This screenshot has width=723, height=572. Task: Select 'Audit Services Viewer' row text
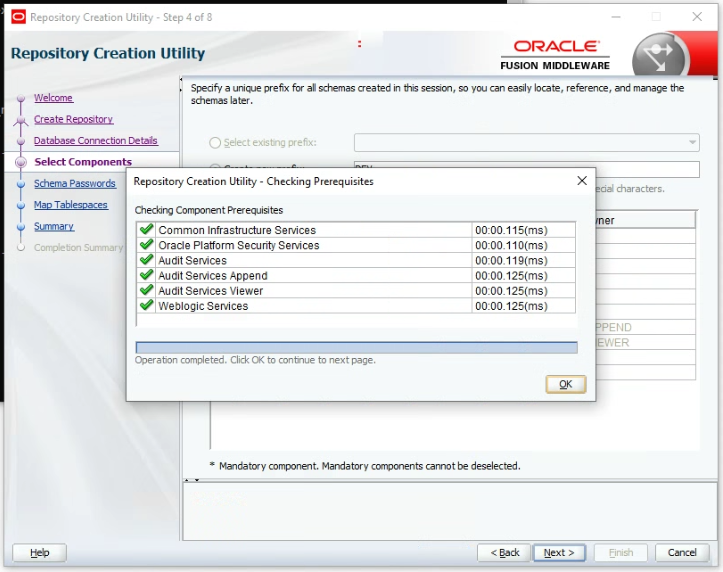coord(210,291)
